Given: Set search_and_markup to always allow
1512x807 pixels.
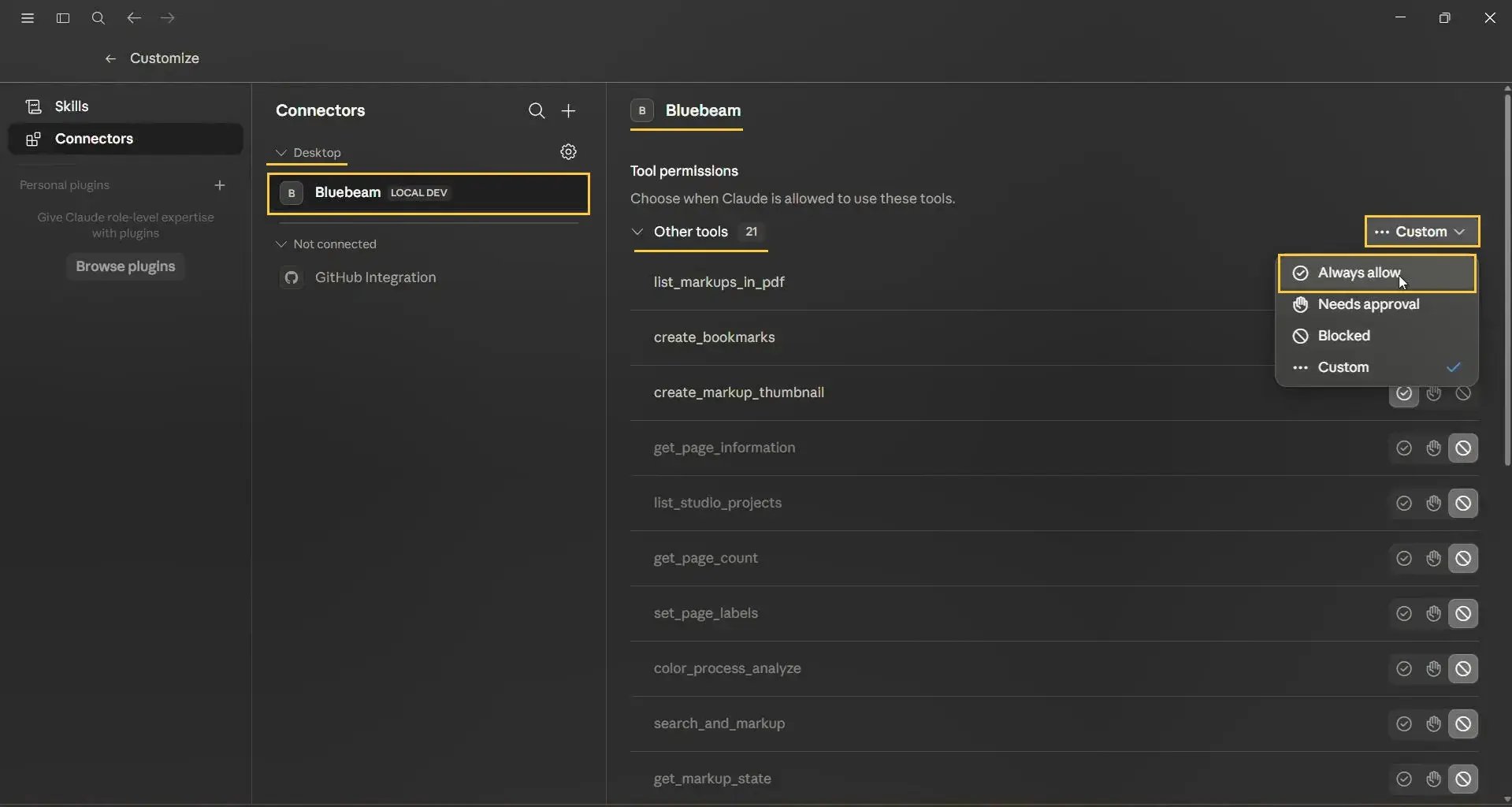Looking at the screenshot, I should pyautogui.click(x=1404, y=724).
